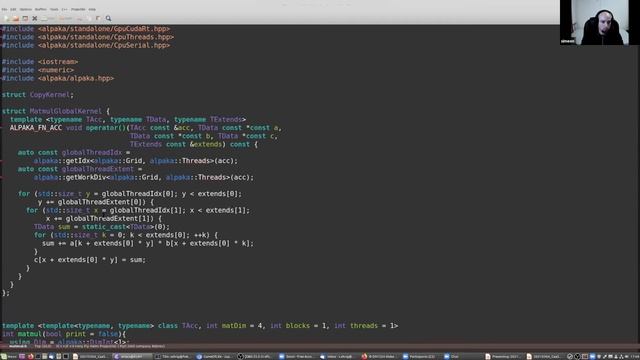Open the Tools menu
Screen dimensions: 640x360
(54, 9)
